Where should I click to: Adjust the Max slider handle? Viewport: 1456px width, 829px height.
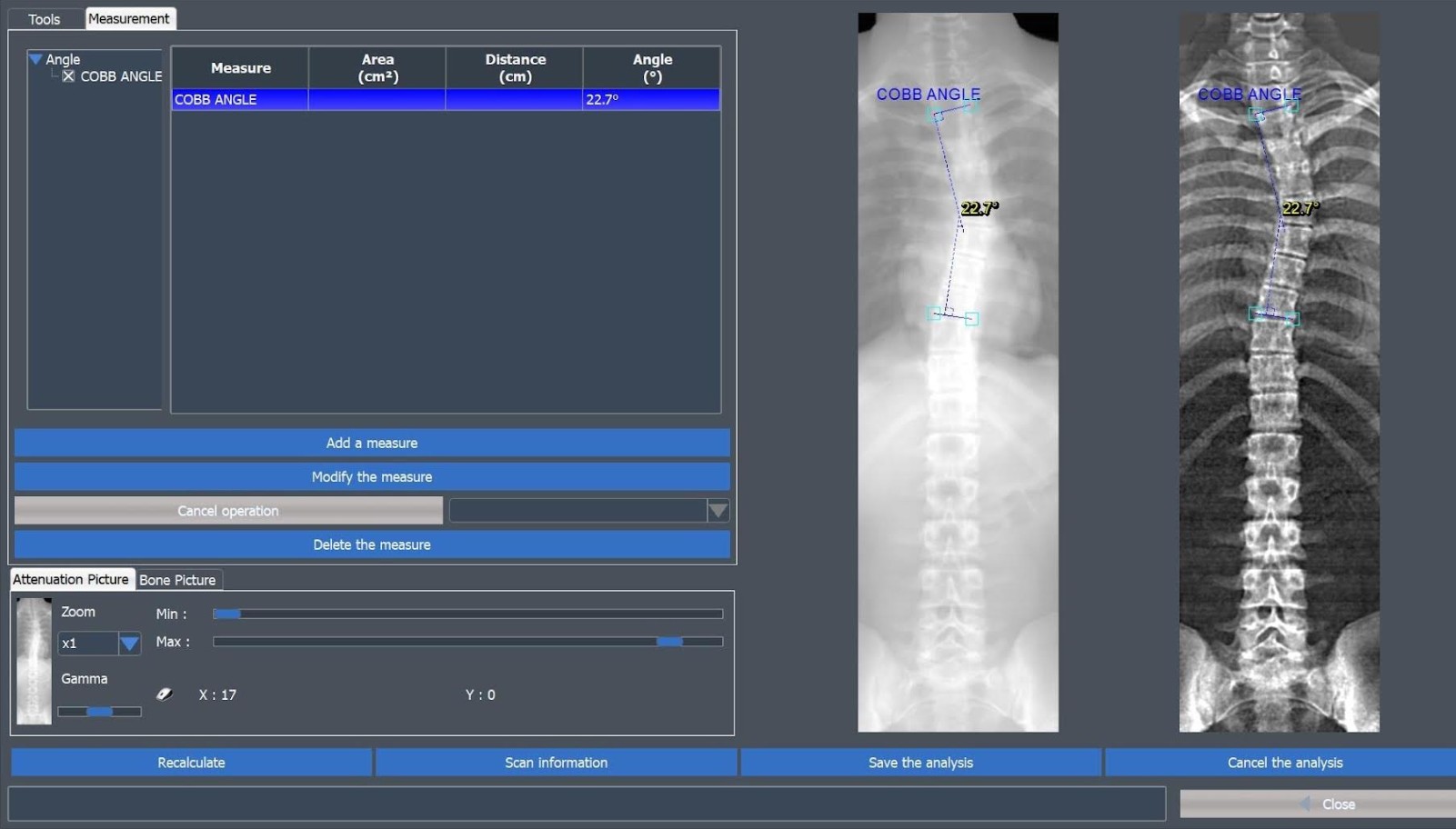[669, 642]
